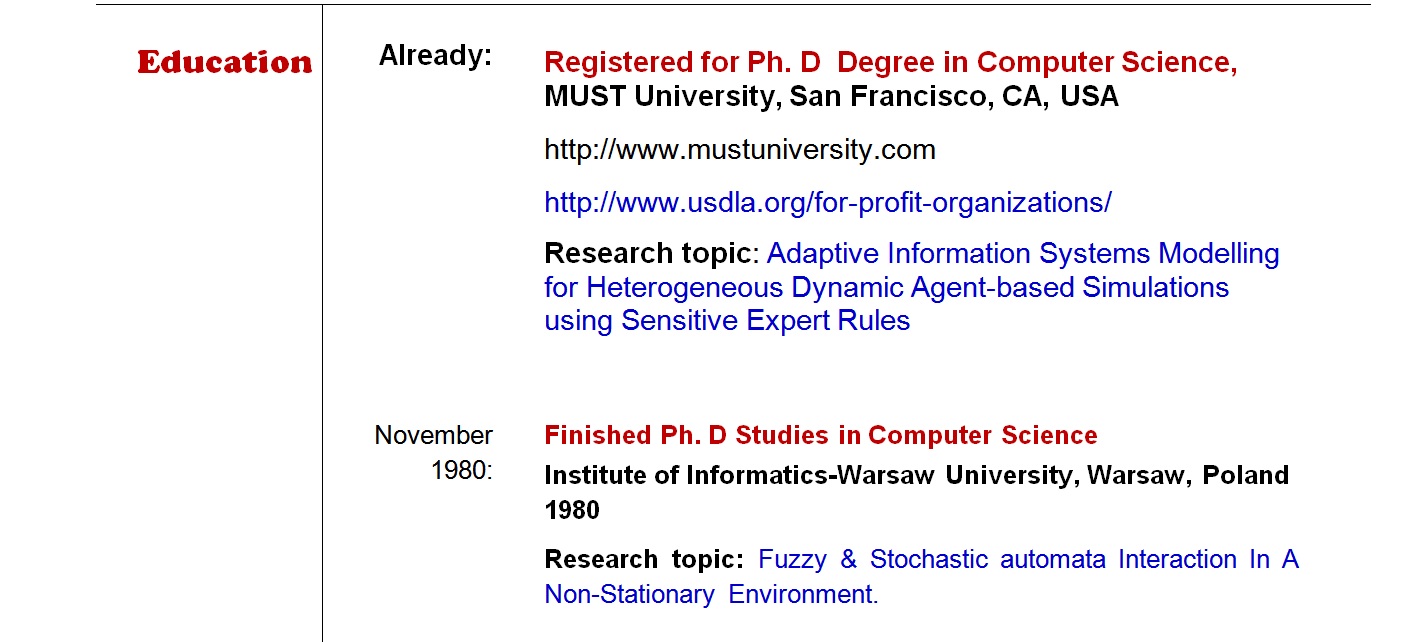Click 'Institute of Informatics-Warsaw University' line
Screen dimensions: 1426x642
(x=806, y=475)
